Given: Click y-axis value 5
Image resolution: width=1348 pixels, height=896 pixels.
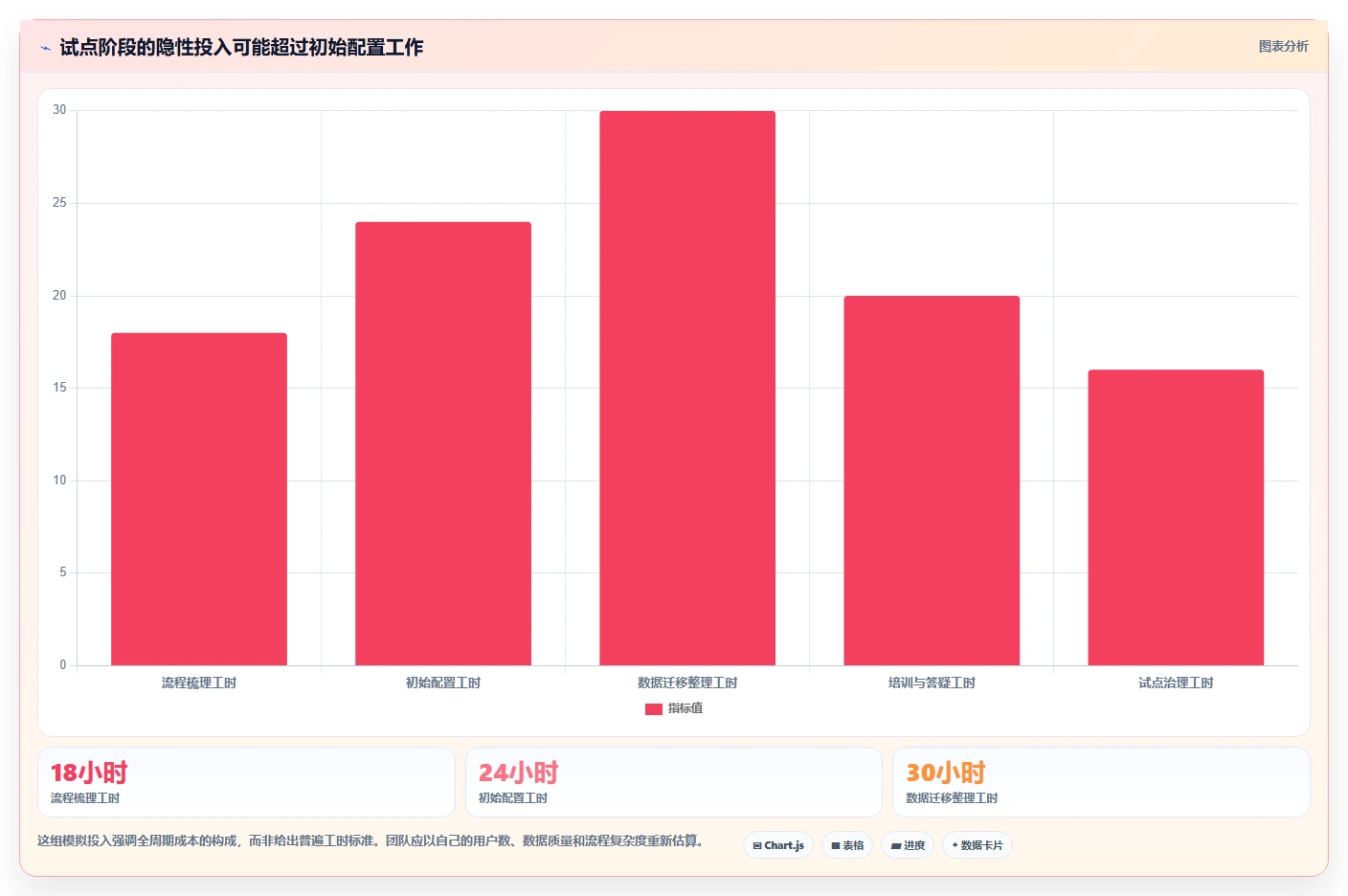Looking at the screenshot, I should tap(63, 572).
